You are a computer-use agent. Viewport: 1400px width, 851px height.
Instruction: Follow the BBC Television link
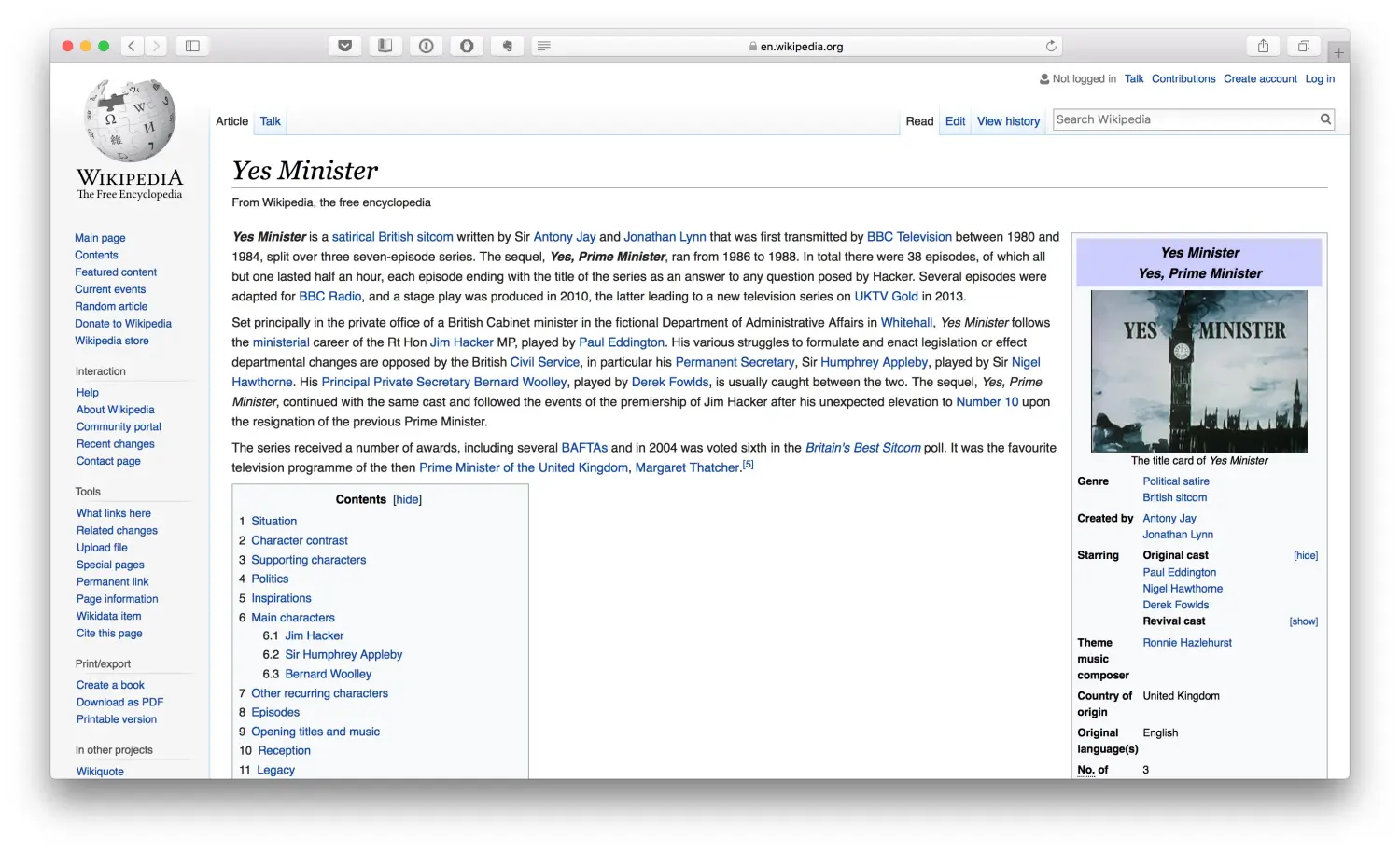[909, 237]
